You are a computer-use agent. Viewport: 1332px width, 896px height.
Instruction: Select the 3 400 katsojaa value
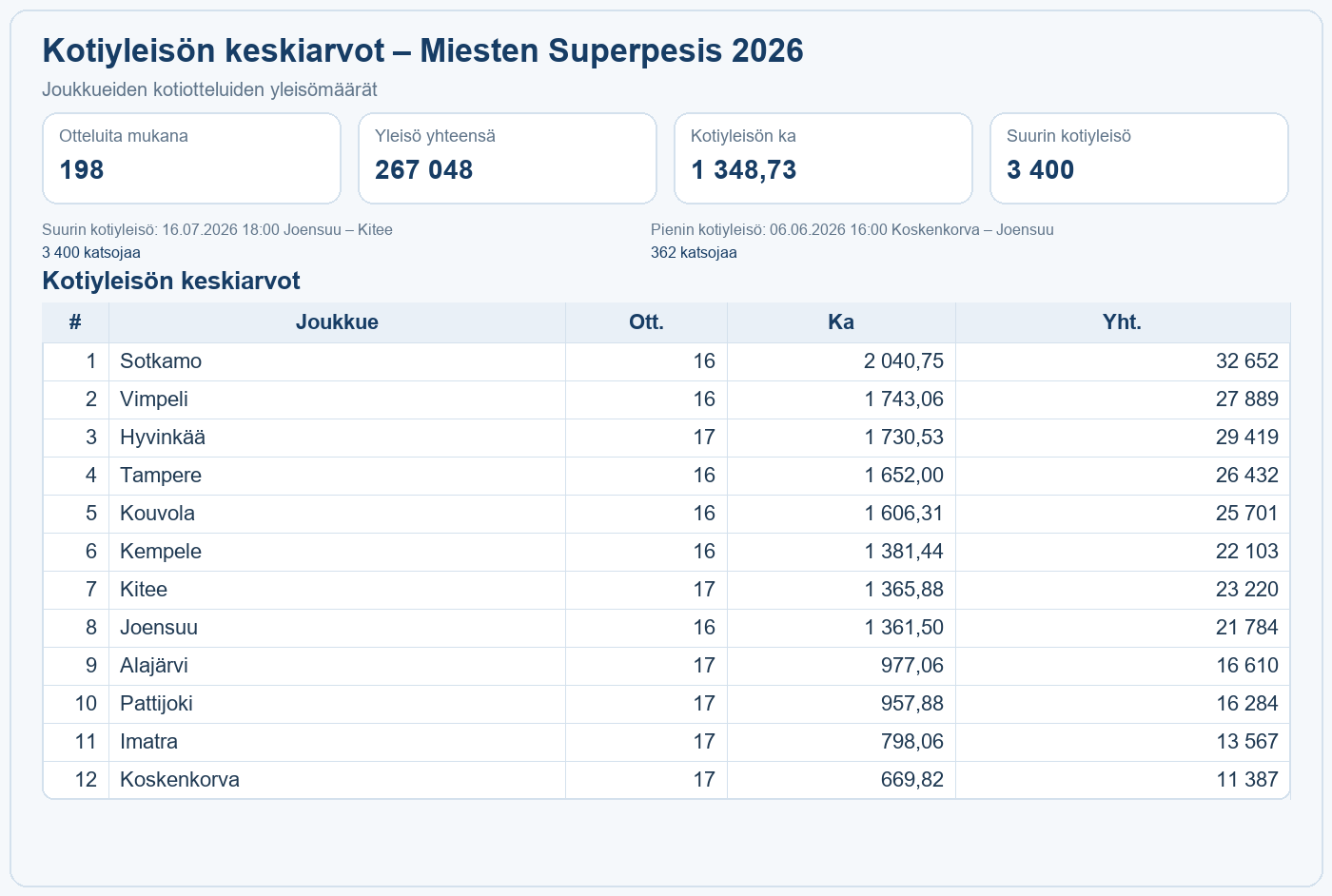click(x=91, y=253)
